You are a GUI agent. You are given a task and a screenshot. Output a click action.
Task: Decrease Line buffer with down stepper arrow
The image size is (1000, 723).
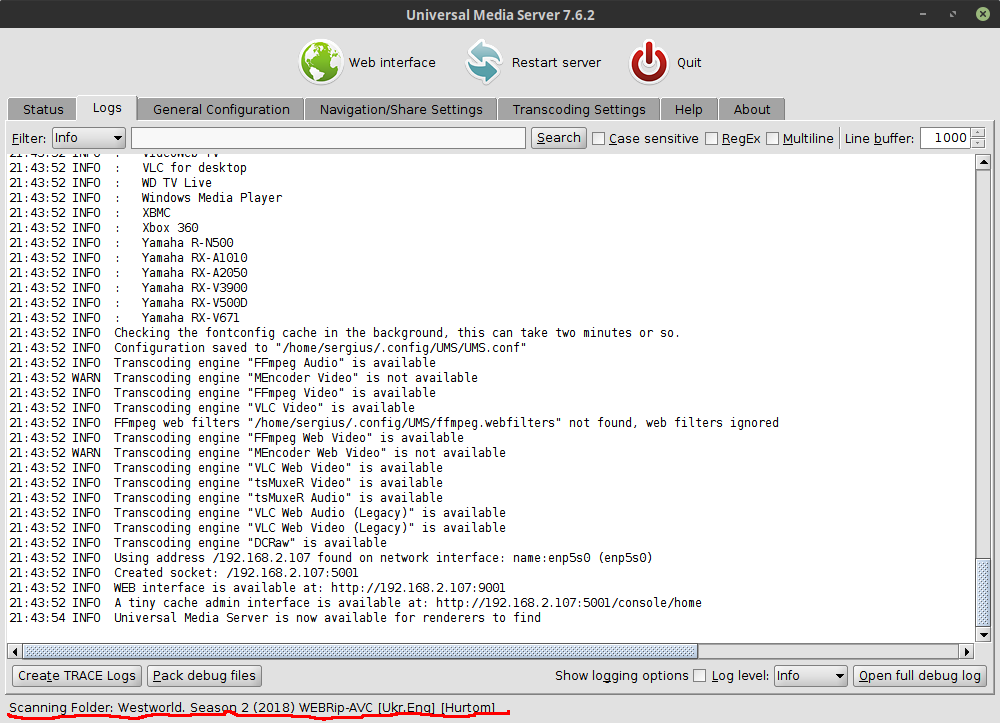click(x=978, y=143)
